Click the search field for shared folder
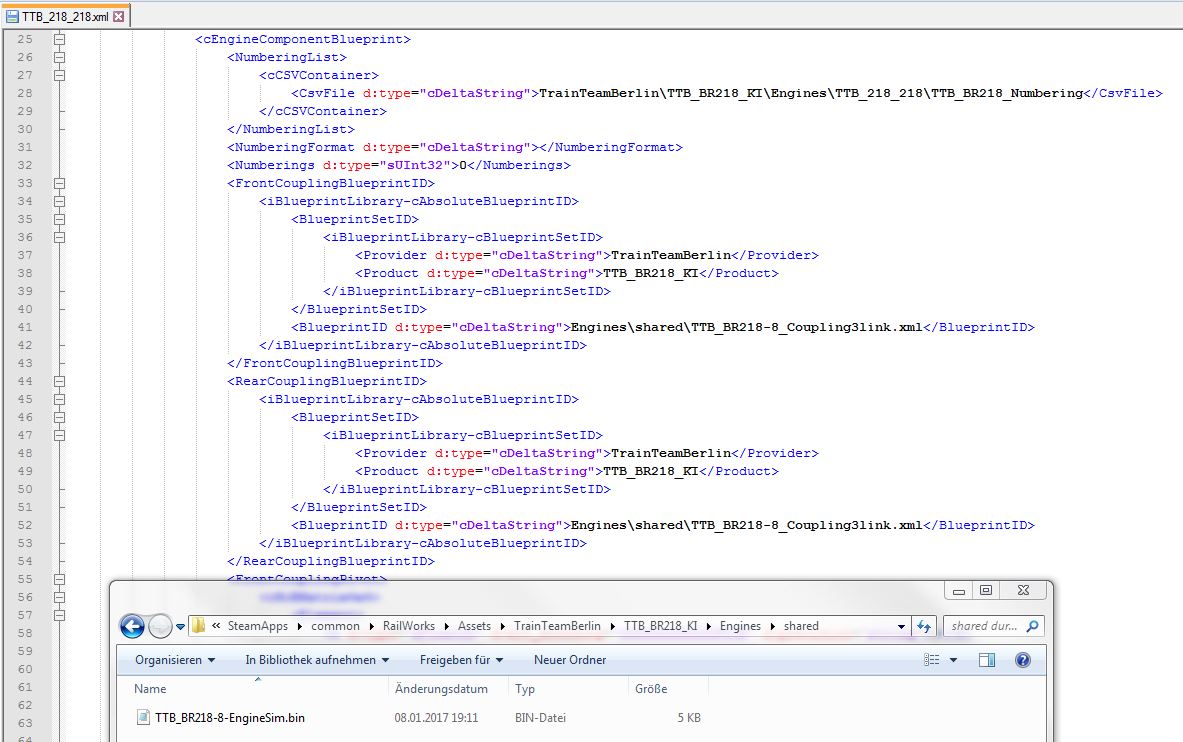The width and height of the screenshot is (1183, 742). tap(984, 626)
